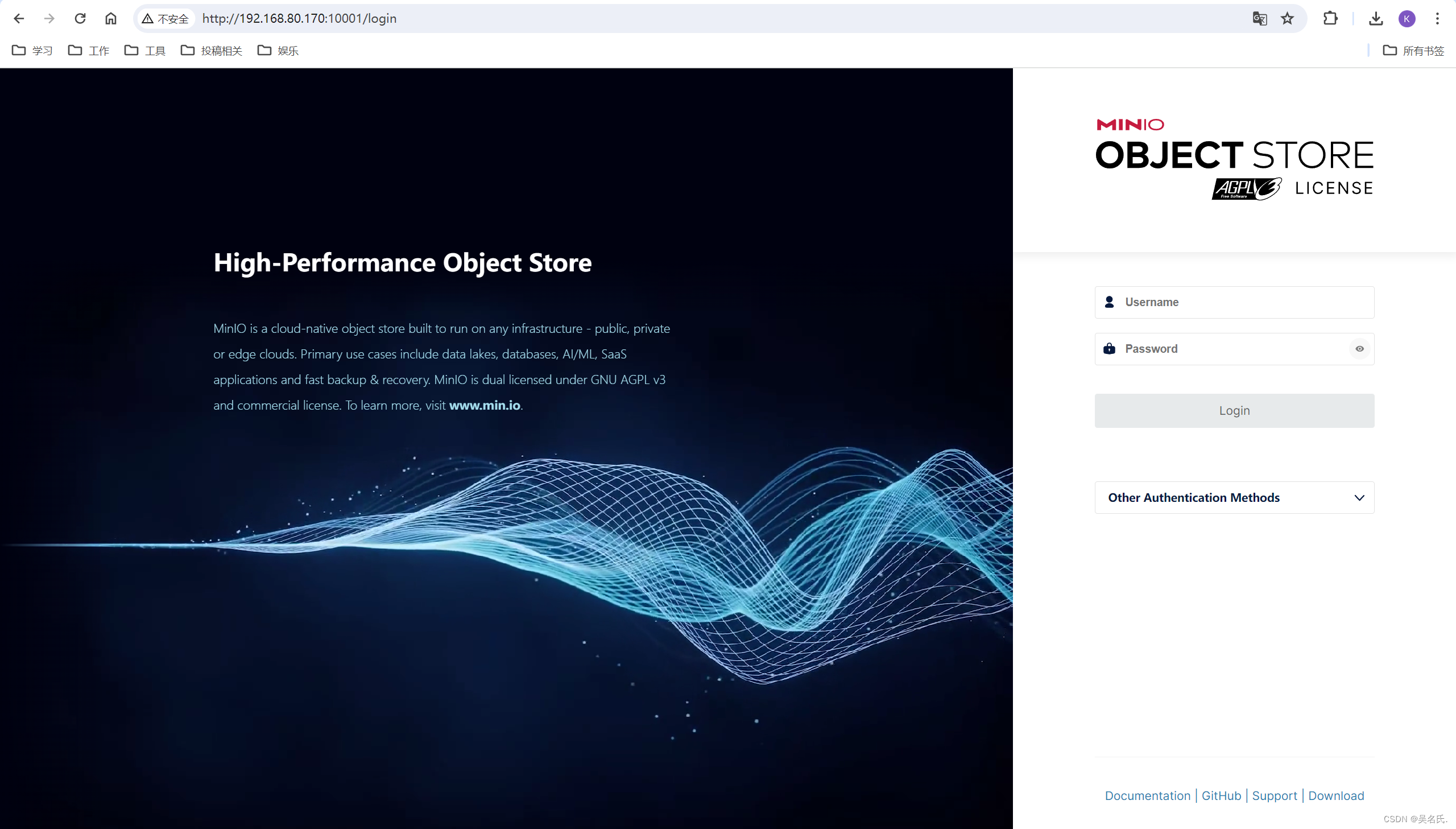Open the purple K profile avatar
This screenshot has width=1456, height=829.
tap(1407, 18)
